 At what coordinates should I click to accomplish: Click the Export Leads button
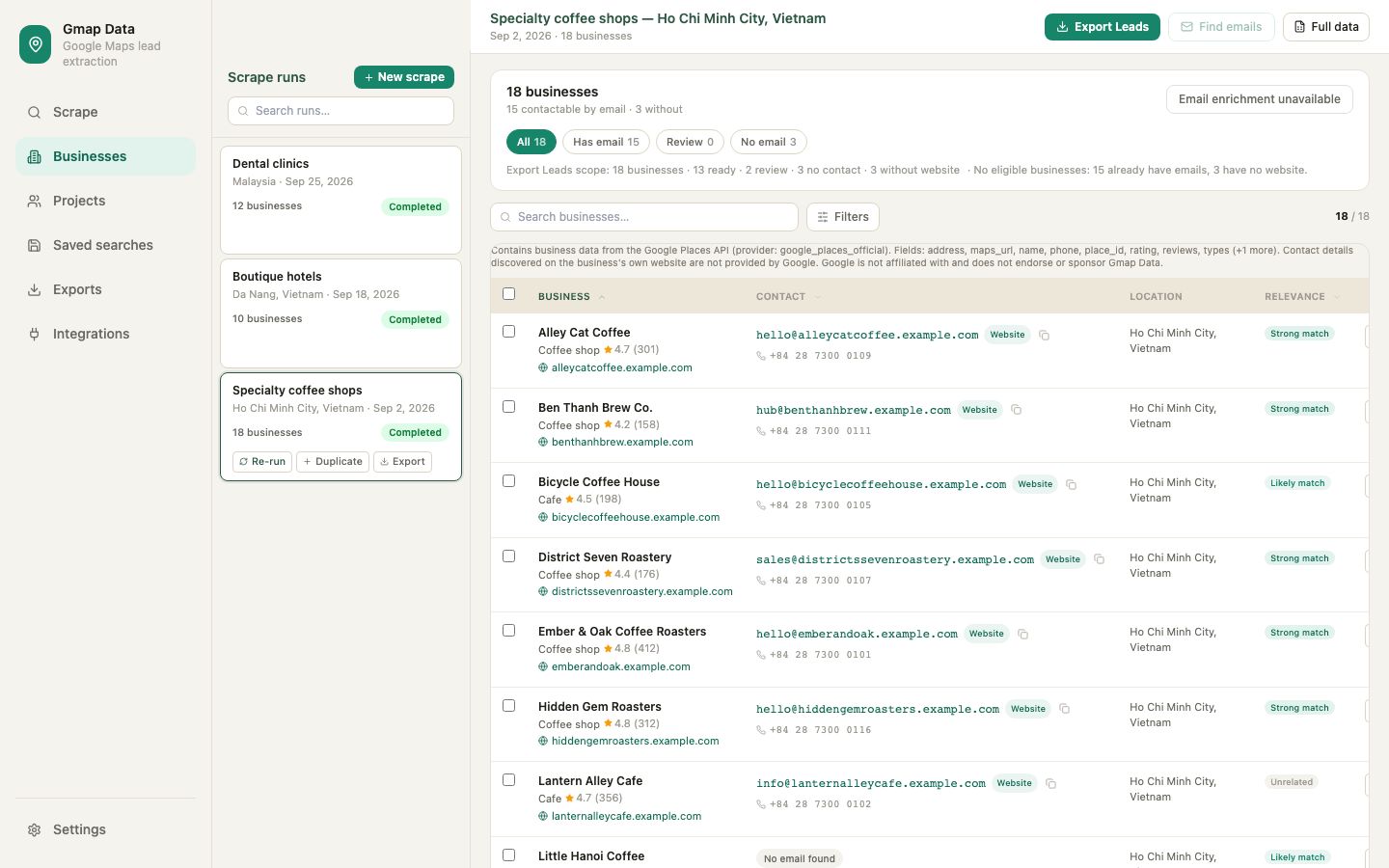pos(1103,27)
